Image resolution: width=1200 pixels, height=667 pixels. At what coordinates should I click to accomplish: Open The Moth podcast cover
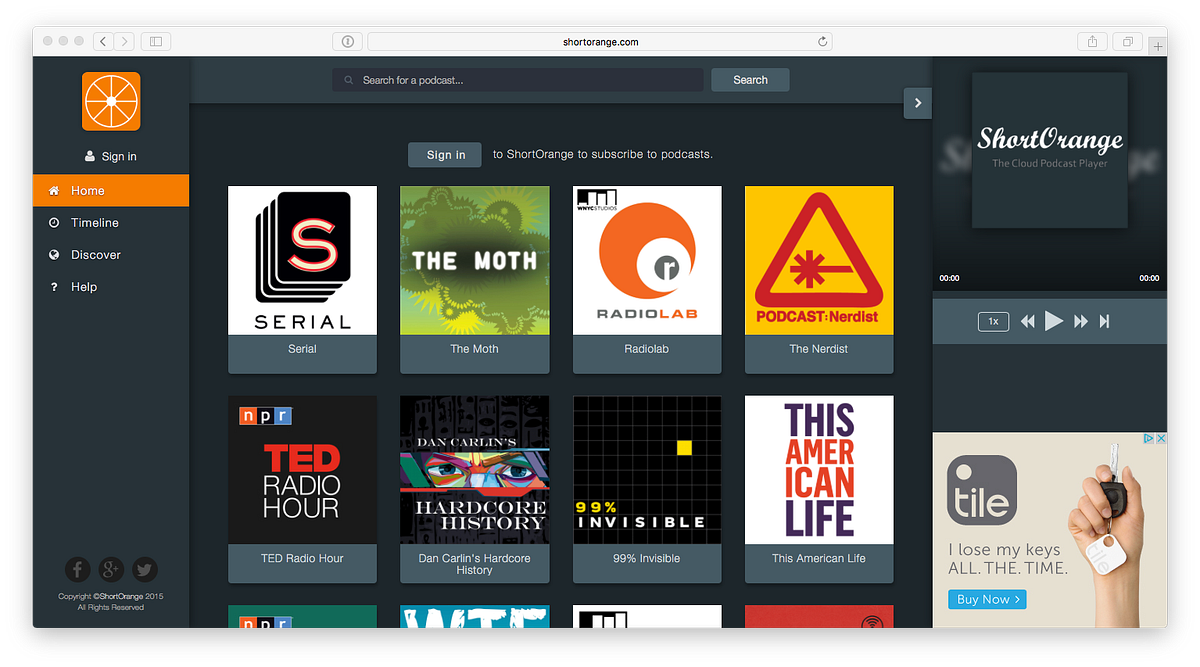[x=474, y=260]
